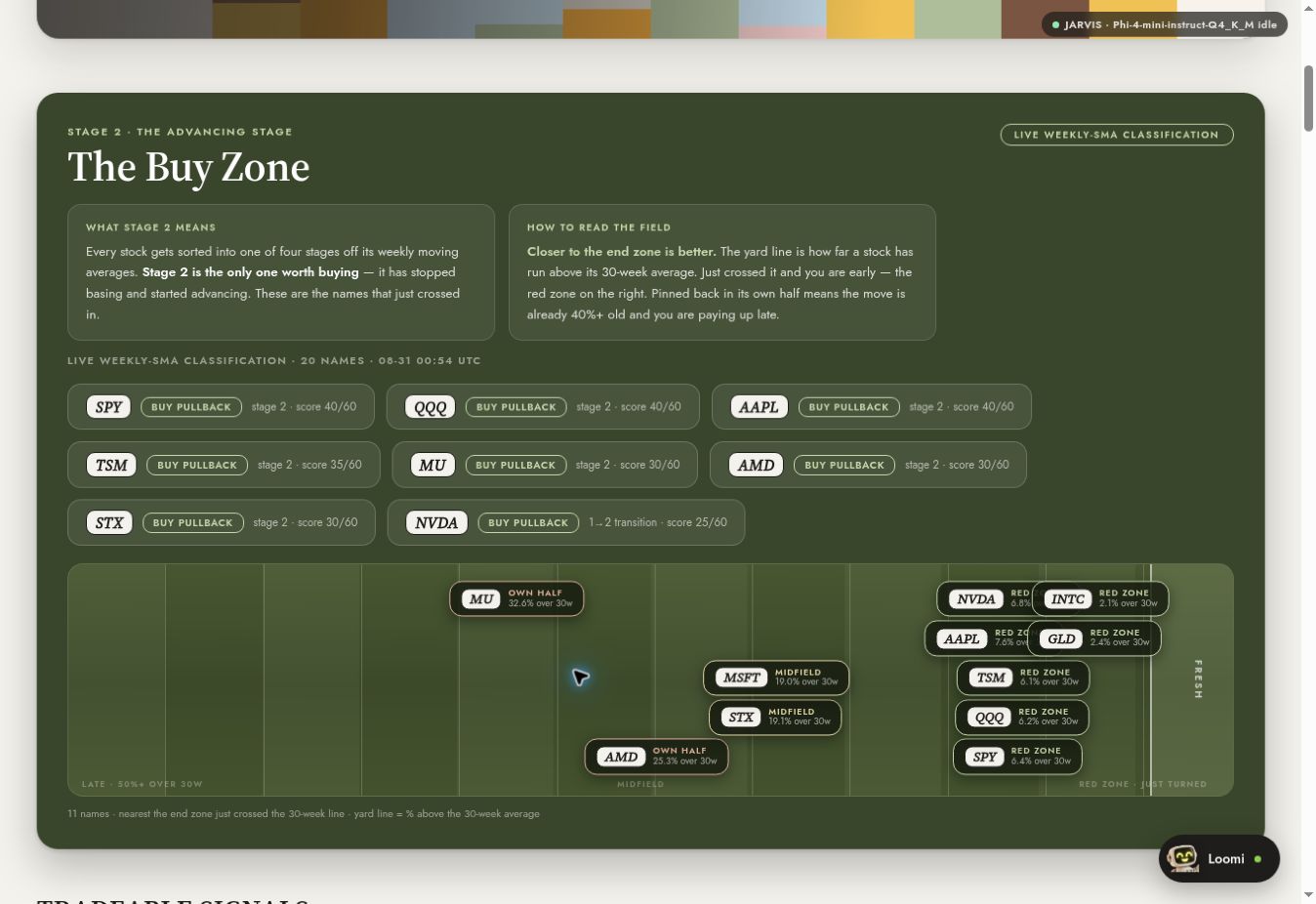Click BUY PULLBACK tag next to SPY

(191, 407)
